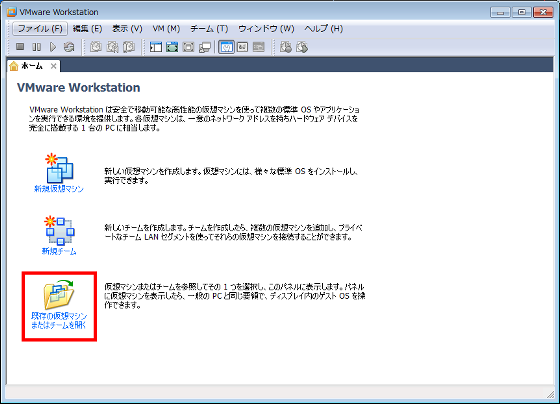Click the 新規チーム link
Screen dimensions: 560x404
pyautogui.click(x=59, y=251)
